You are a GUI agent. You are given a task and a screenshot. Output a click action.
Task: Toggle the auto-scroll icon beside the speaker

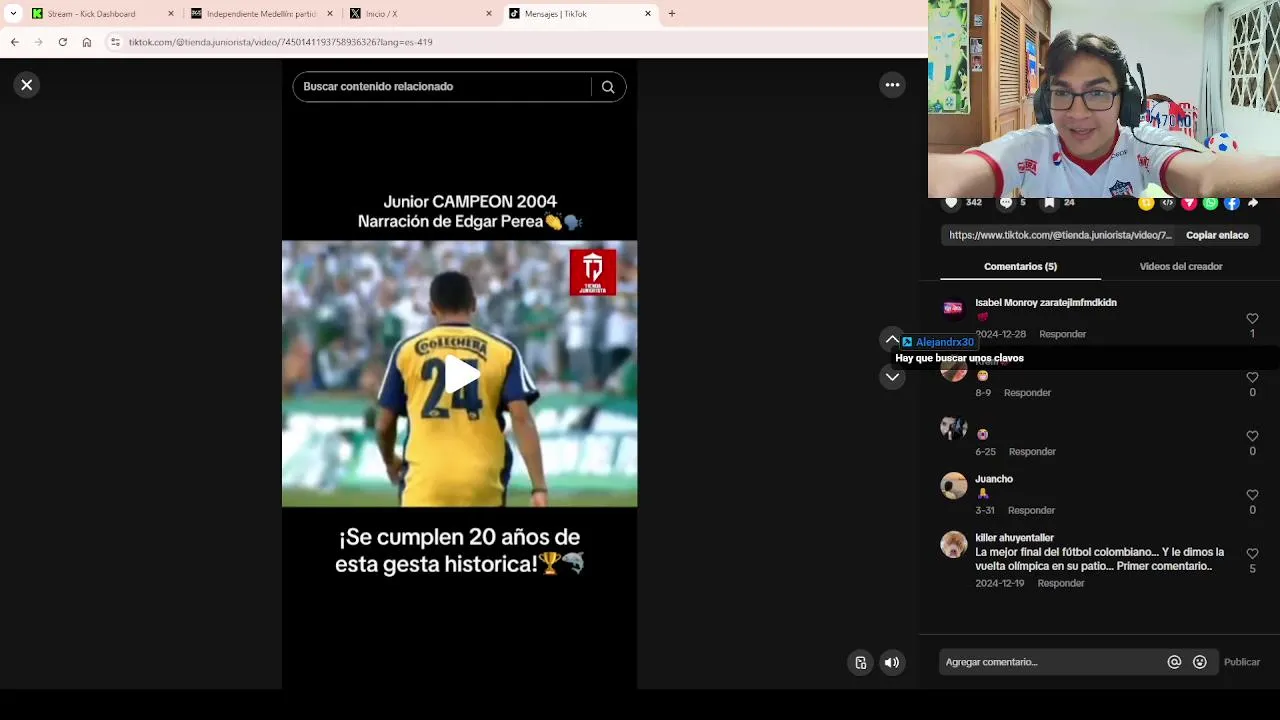point(861,662)
